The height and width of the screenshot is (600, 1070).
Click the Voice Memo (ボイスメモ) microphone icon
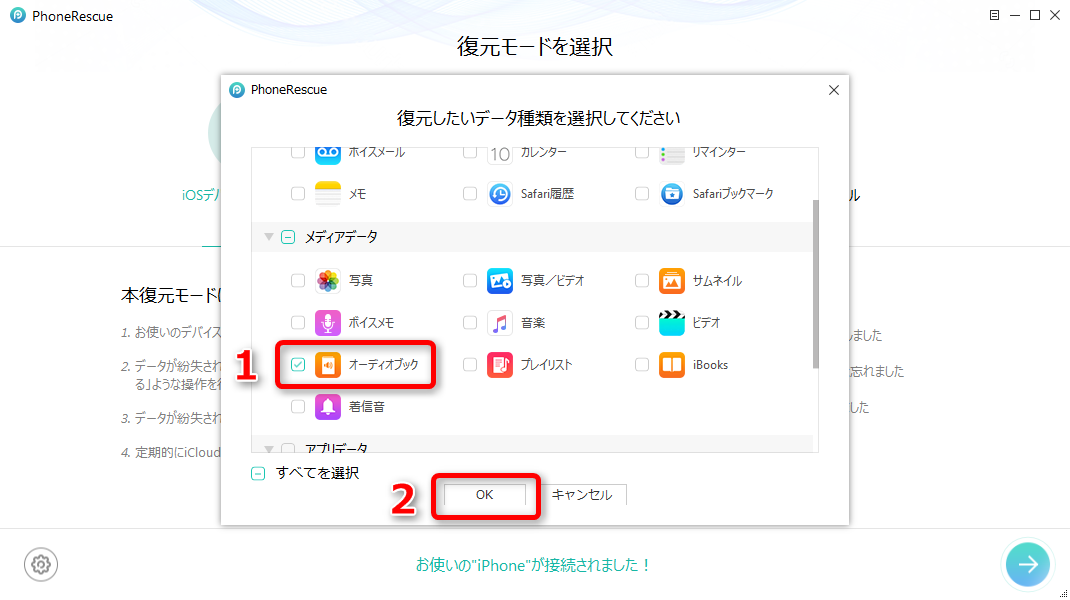coord(328,323)
